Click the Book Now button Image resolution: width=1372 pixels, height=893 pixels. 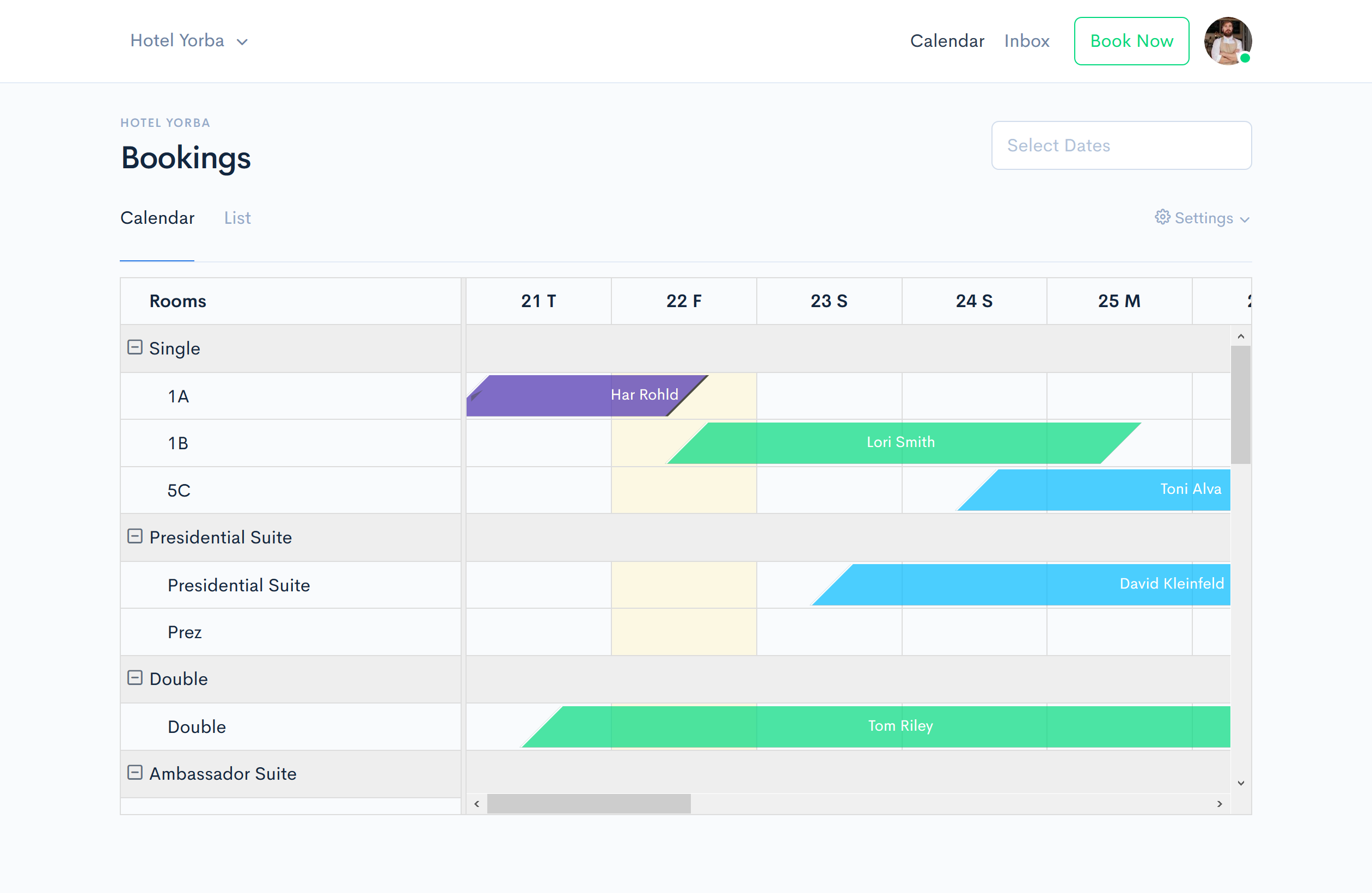1130,41
